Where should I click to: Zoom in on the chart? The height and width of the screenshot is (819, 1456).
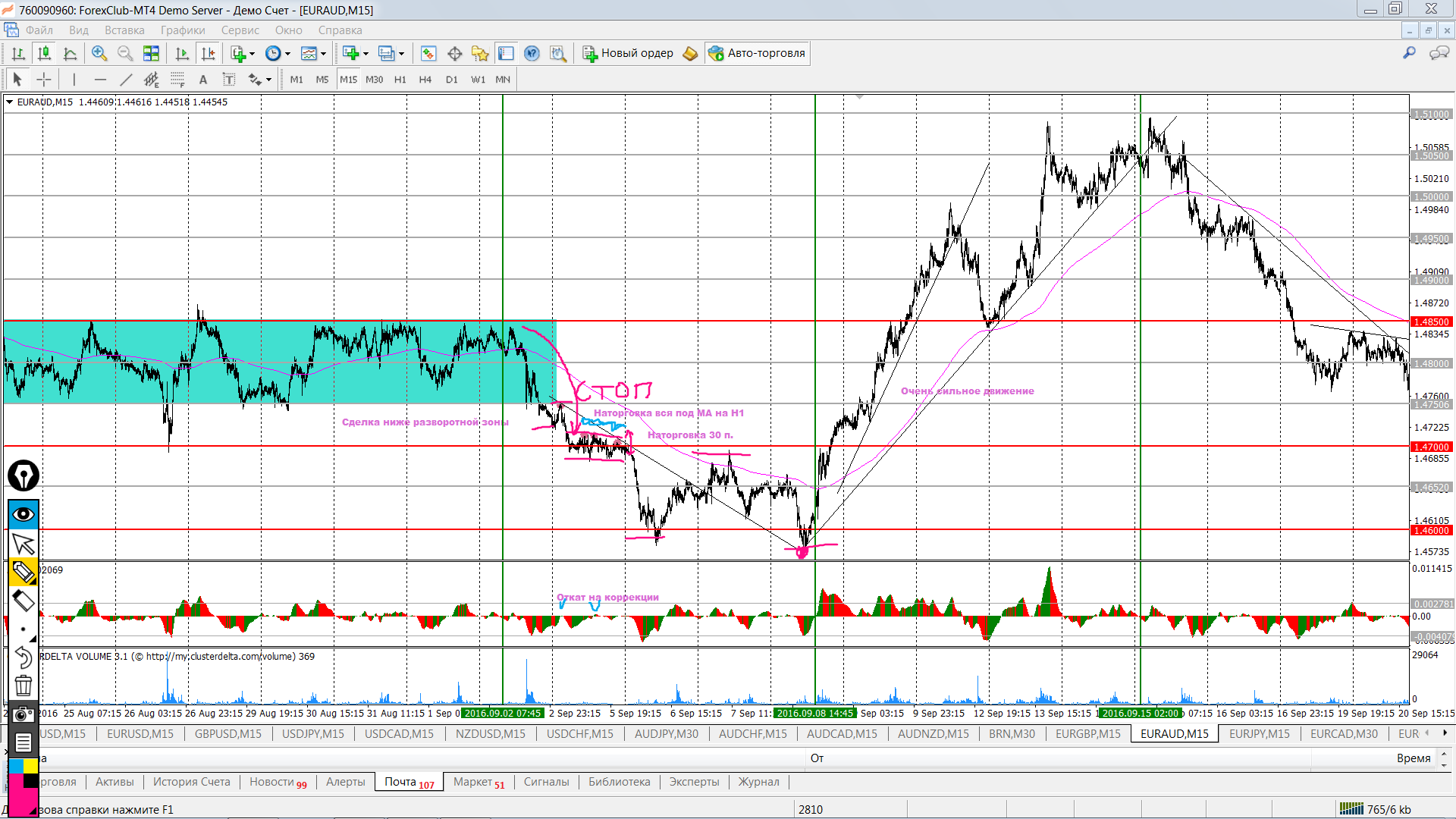point(99,53)
